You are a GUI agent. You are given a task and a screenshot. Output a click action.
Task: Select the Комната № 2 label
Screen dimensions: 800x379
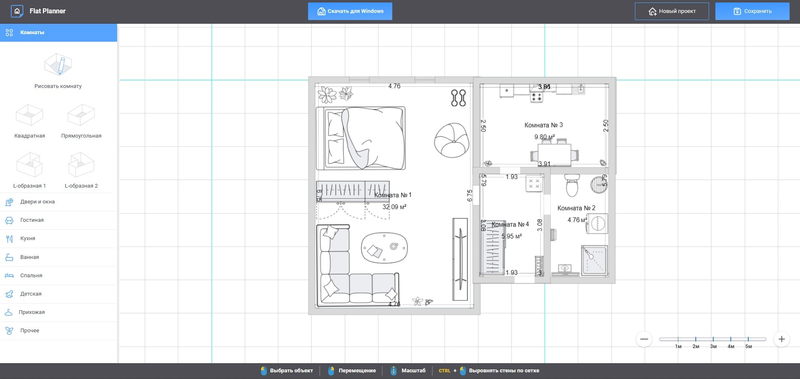[x=577, y=208]
